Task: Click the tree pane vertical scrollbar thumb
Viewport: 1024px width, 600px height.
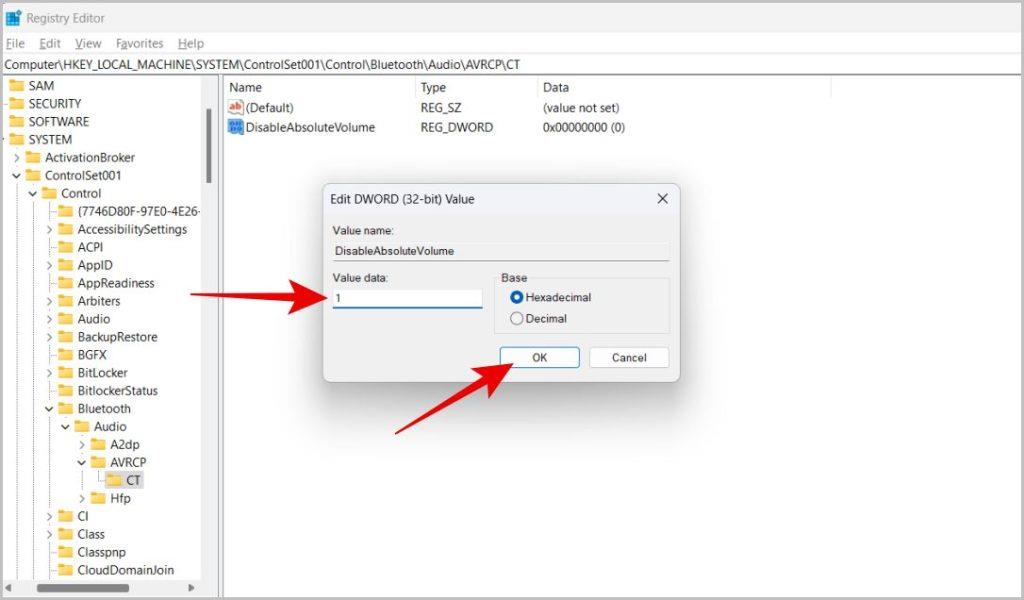Action: (208, 146)
